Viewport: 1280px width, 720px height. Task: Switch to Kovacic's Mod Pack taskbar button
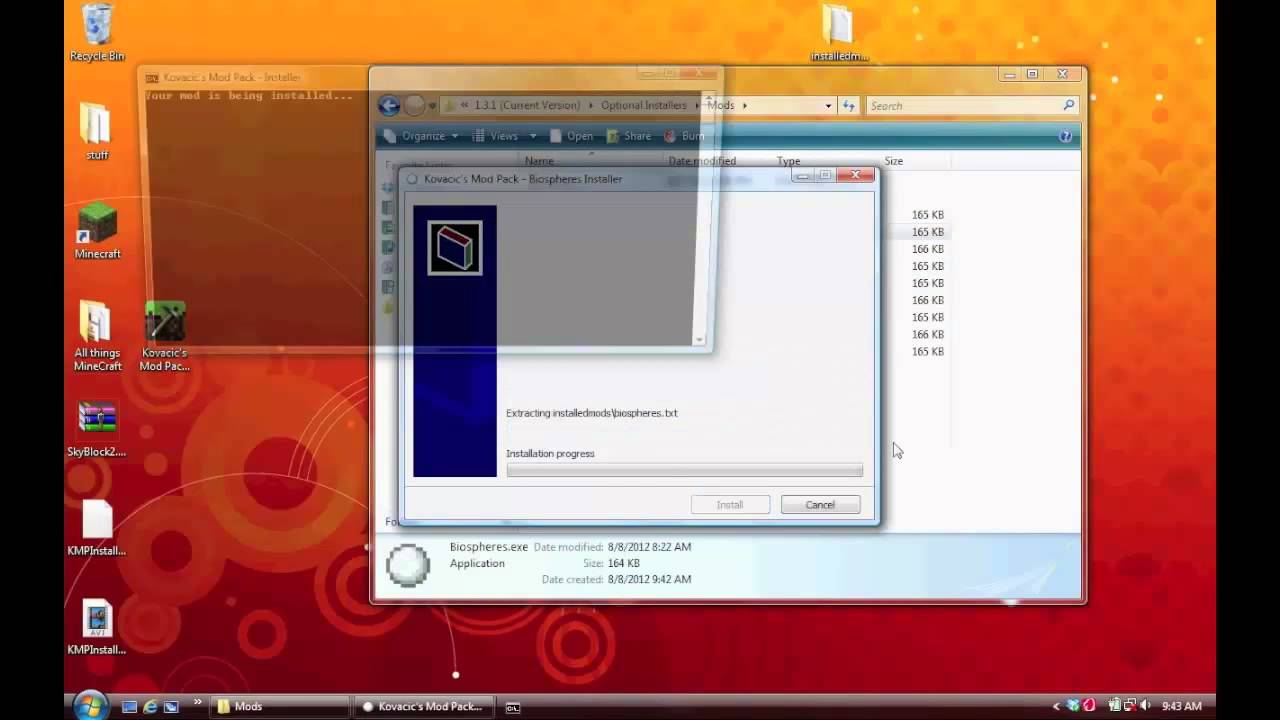(x=424, y=706)
